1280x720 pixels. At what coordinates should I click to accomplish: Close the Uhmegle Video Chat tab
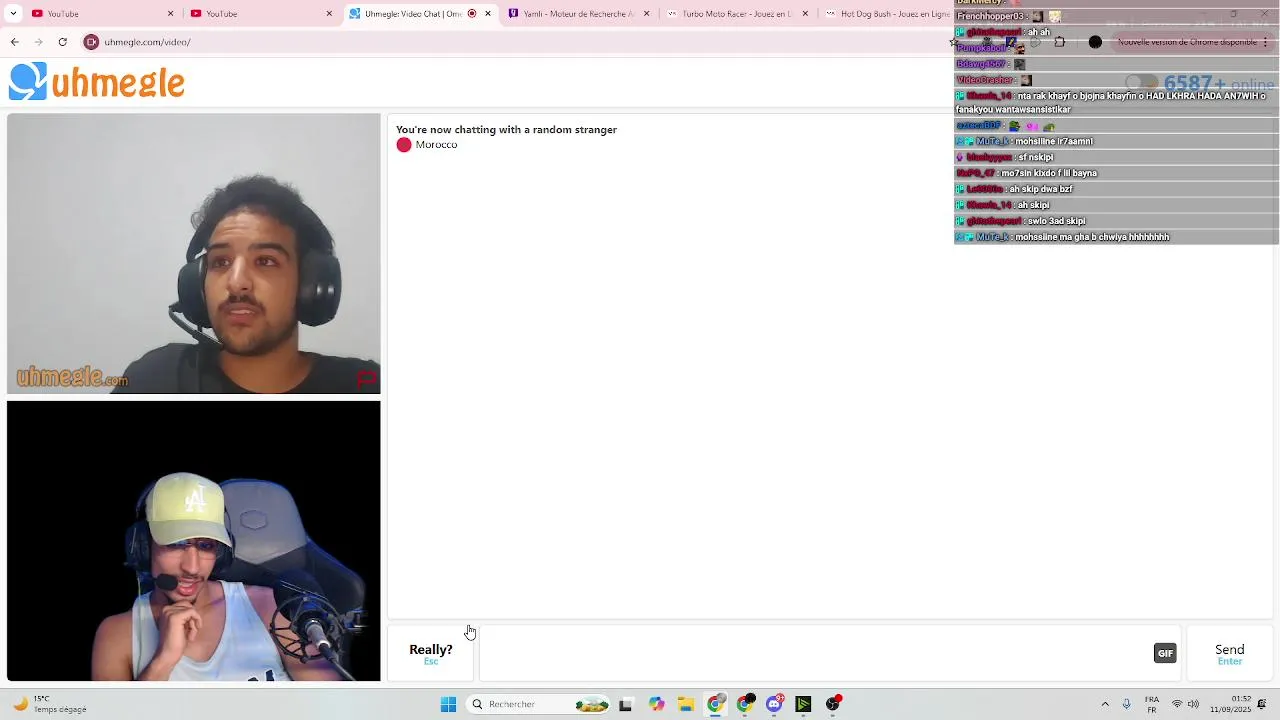point(488,13)
